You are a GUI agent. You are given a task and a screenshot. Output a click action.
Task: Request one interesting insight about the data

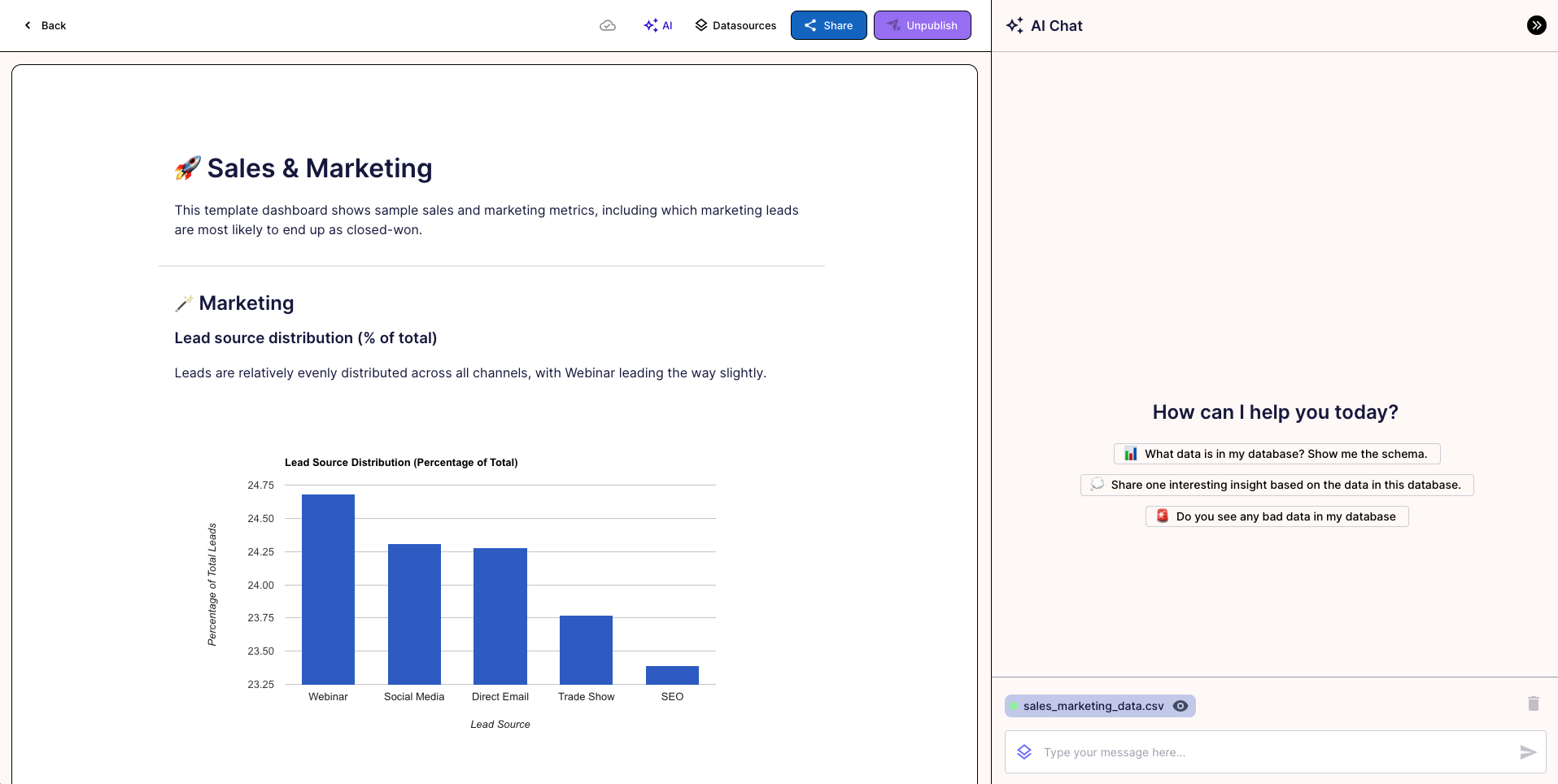[x=1276, y=485]
